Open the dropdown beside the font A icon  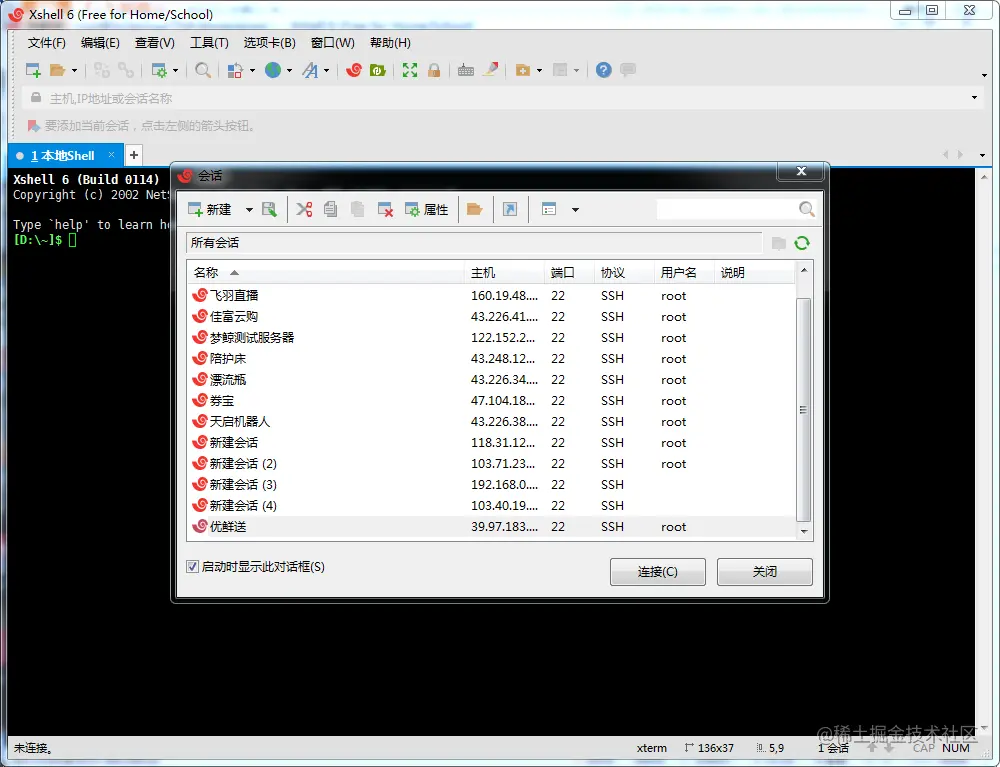pyautogui.click(x=327, y=70)
